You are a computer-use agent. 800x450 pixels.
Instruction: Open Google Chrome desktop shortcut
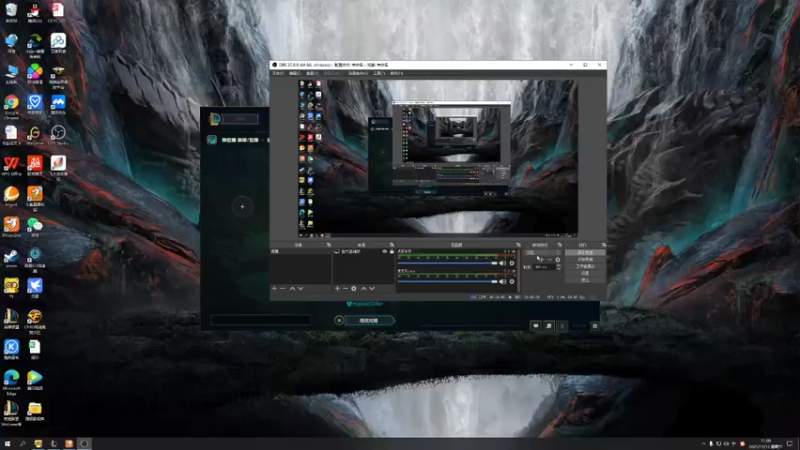(11, 106)
